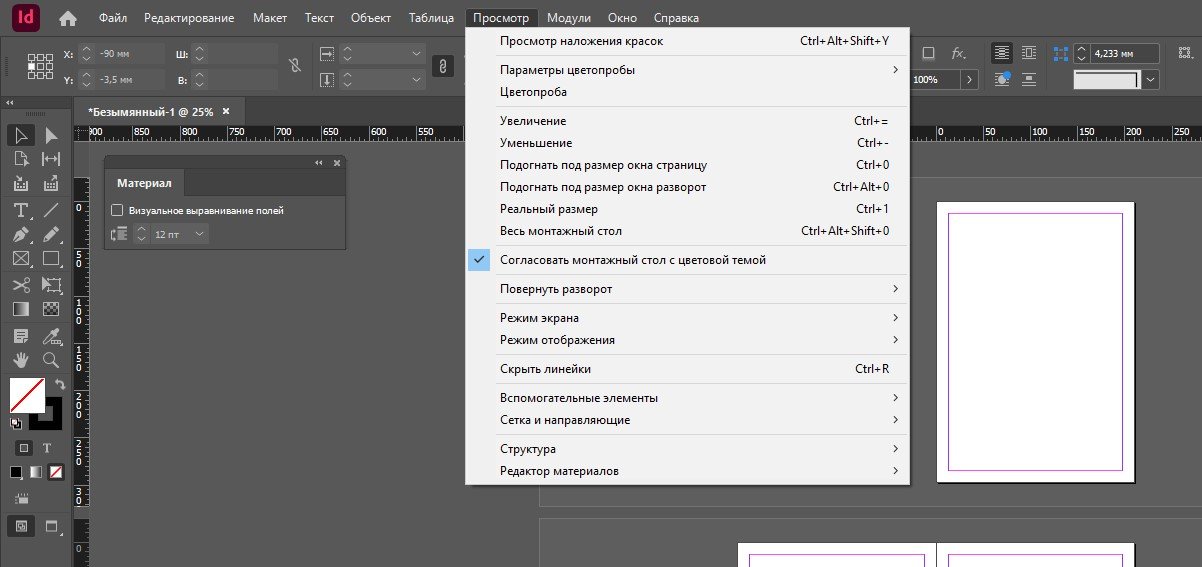Viewport: 1202px width, 567px height.
Task: Choose Подогнать под размер окна страницу
Action: [687, 165]
